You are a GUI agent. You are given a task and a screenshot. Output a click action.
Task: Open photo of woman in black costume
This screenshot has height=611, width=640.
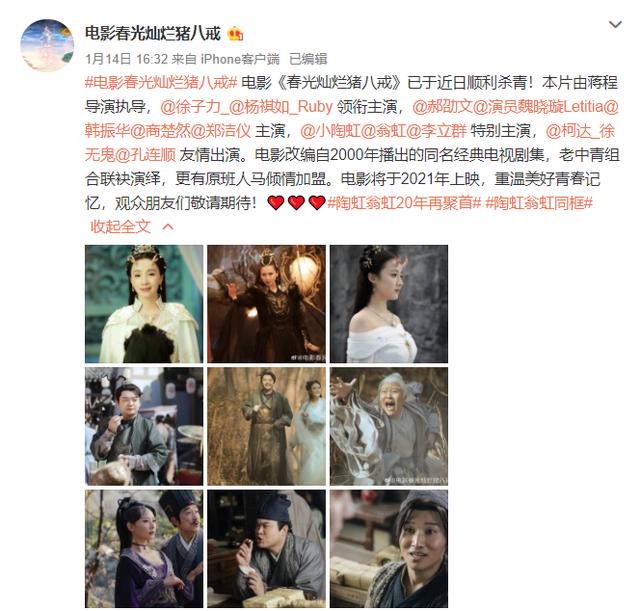[267, 304]
